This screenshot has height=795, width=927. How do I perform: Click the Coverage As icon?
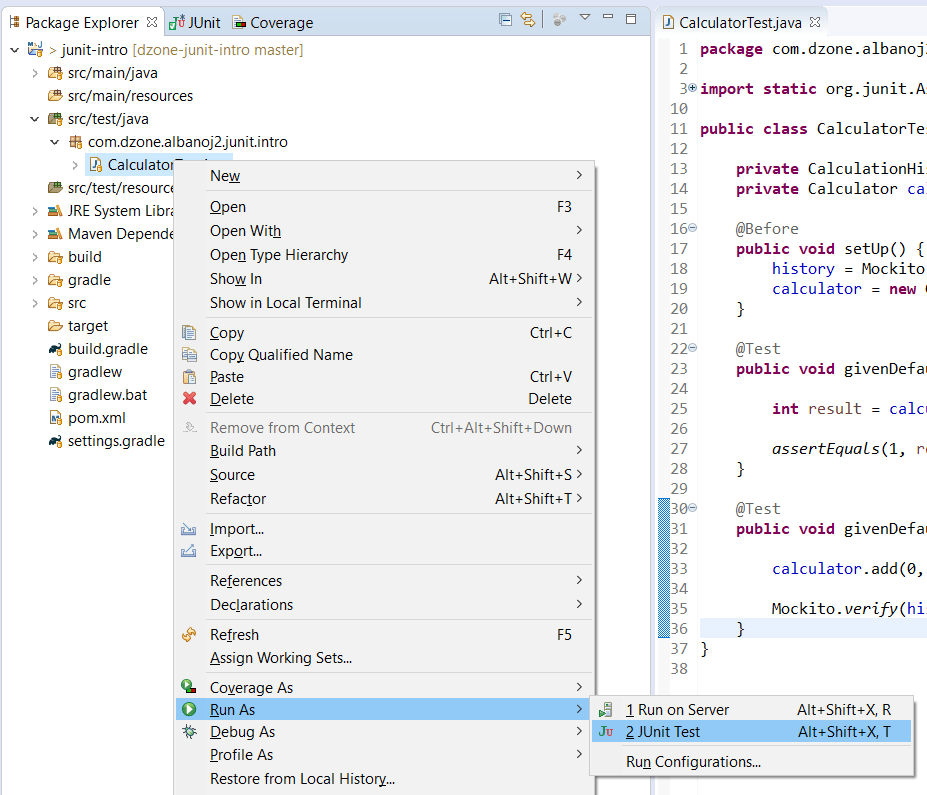point(189,687)
